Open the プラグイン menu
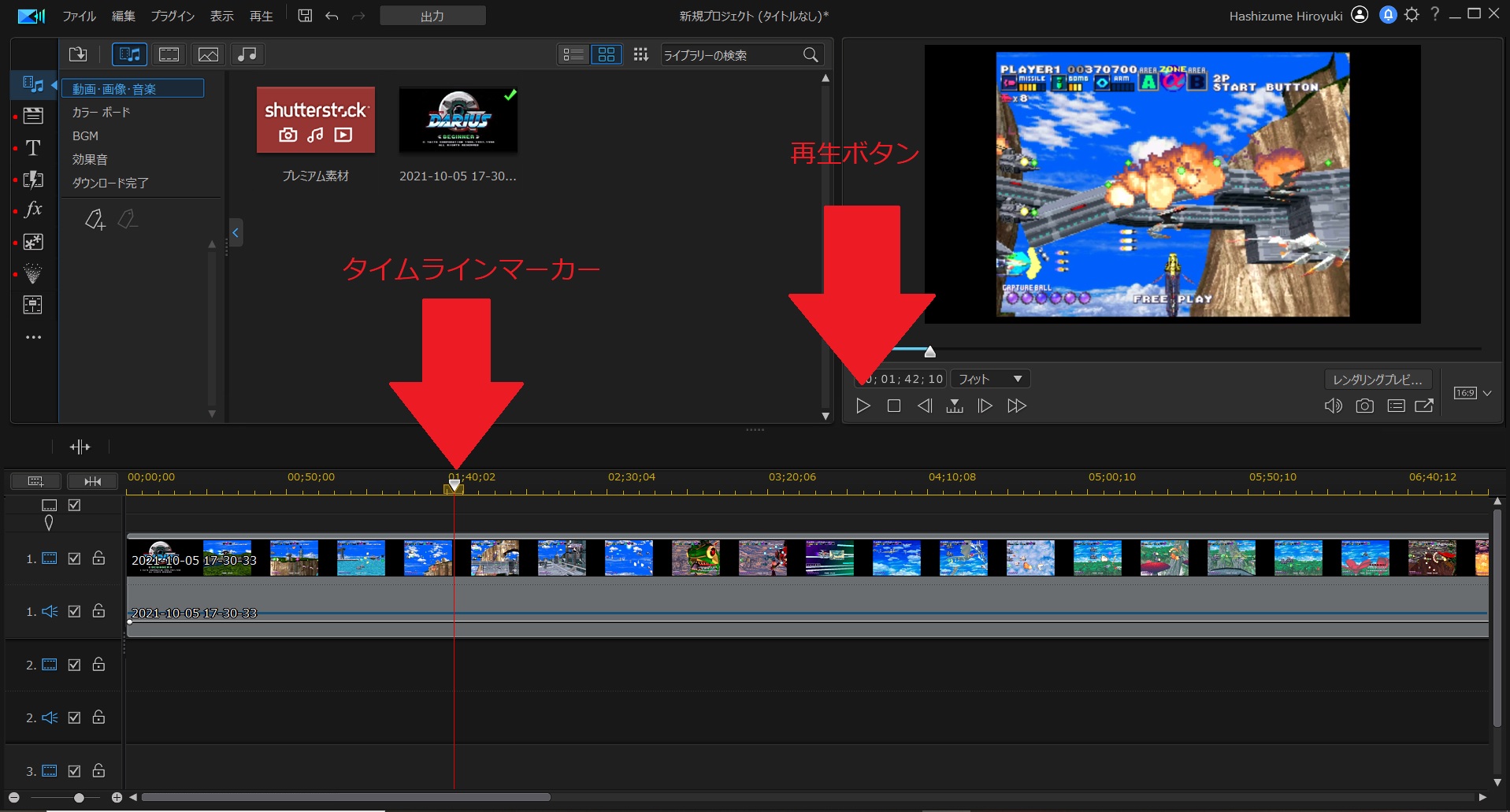 173,16
